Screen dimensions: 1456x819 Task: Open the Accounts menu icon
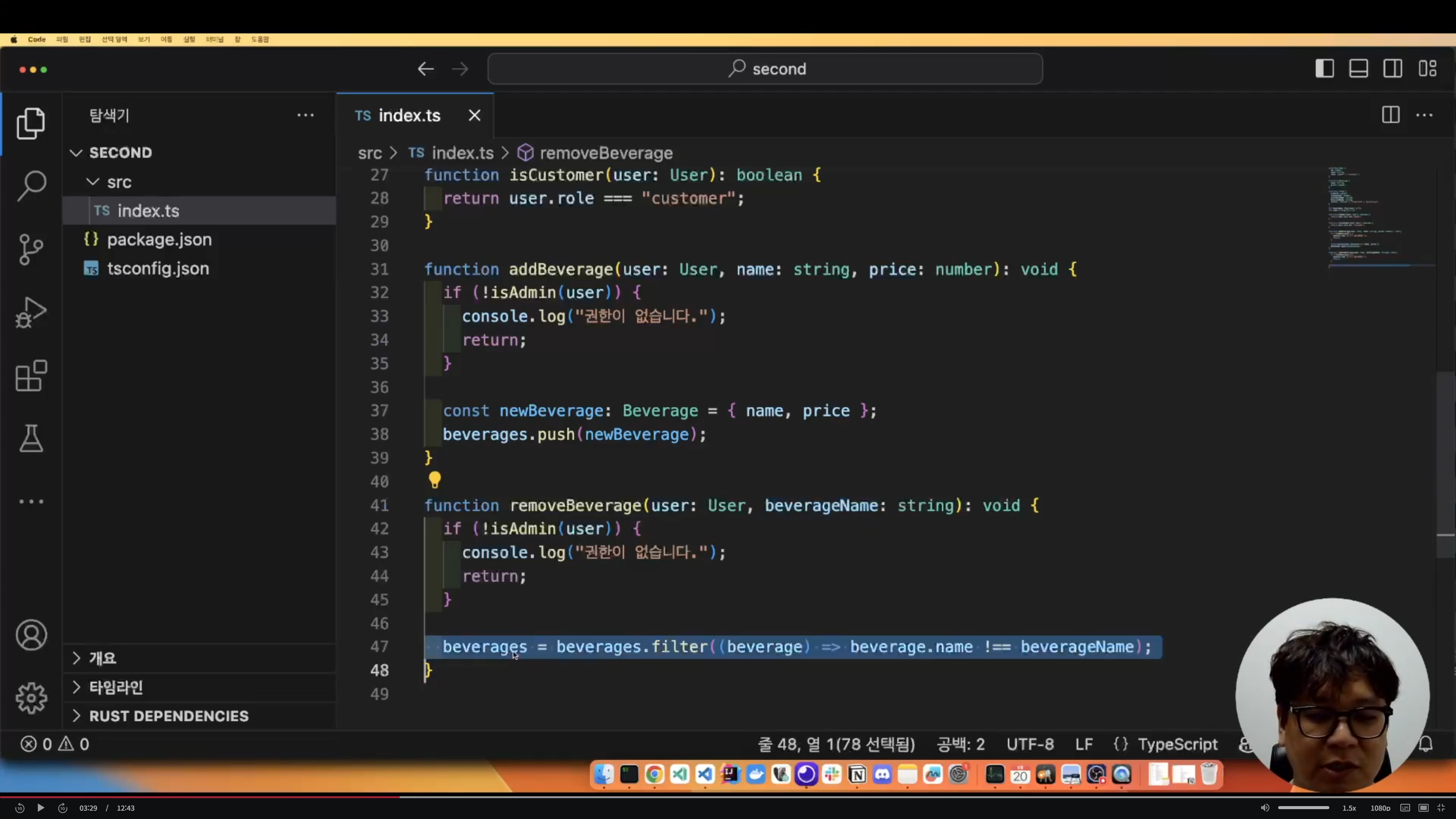point(31,635)
